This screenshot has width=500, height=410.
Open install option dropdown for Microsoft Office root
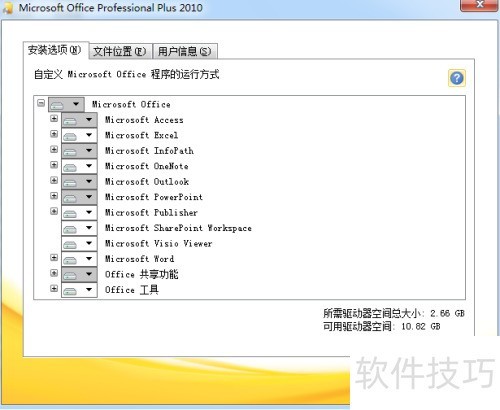tap(66, 104)
